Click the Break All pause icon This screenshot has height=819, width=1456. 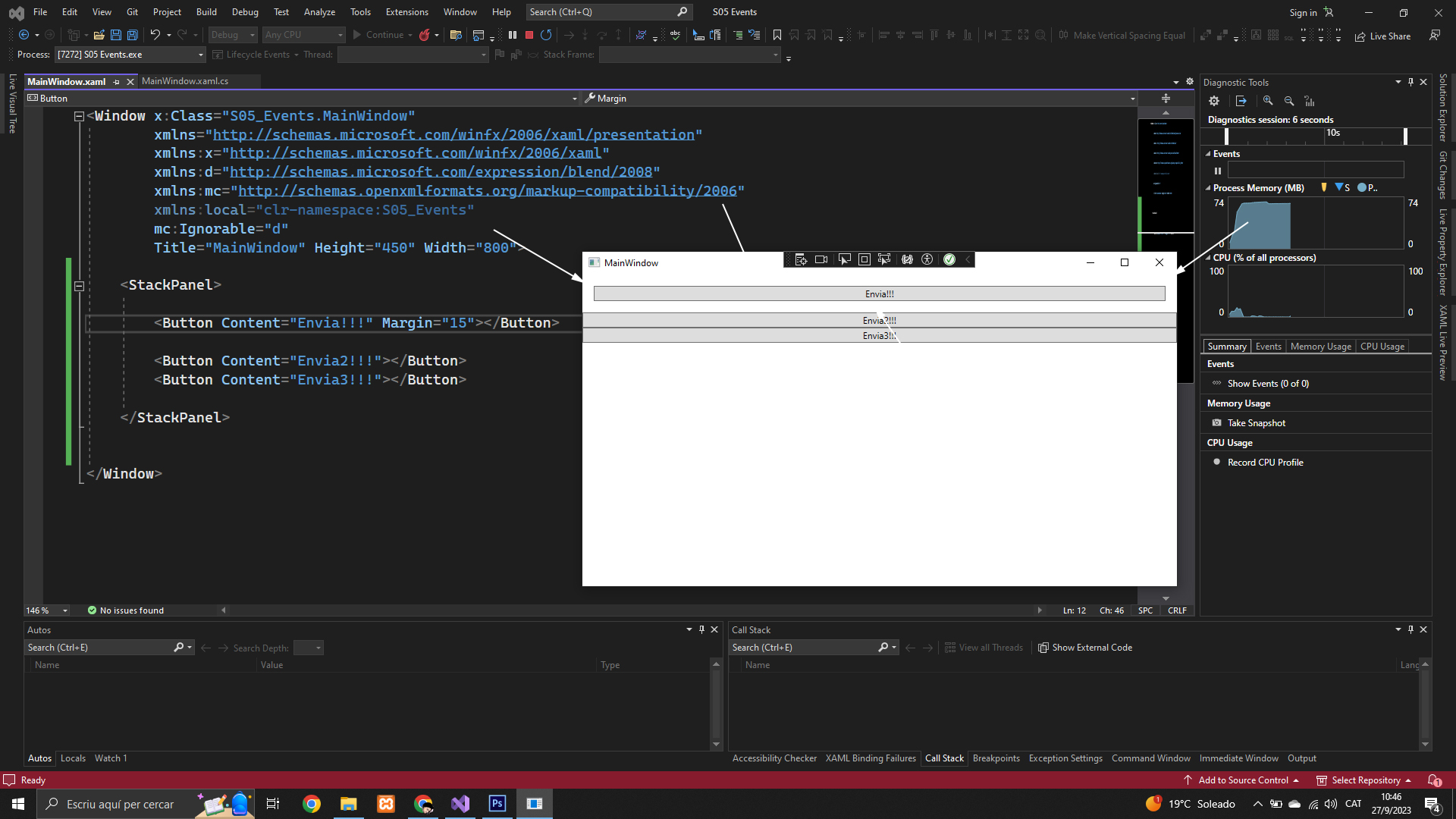pyautogui.click(x=513, y=35)
